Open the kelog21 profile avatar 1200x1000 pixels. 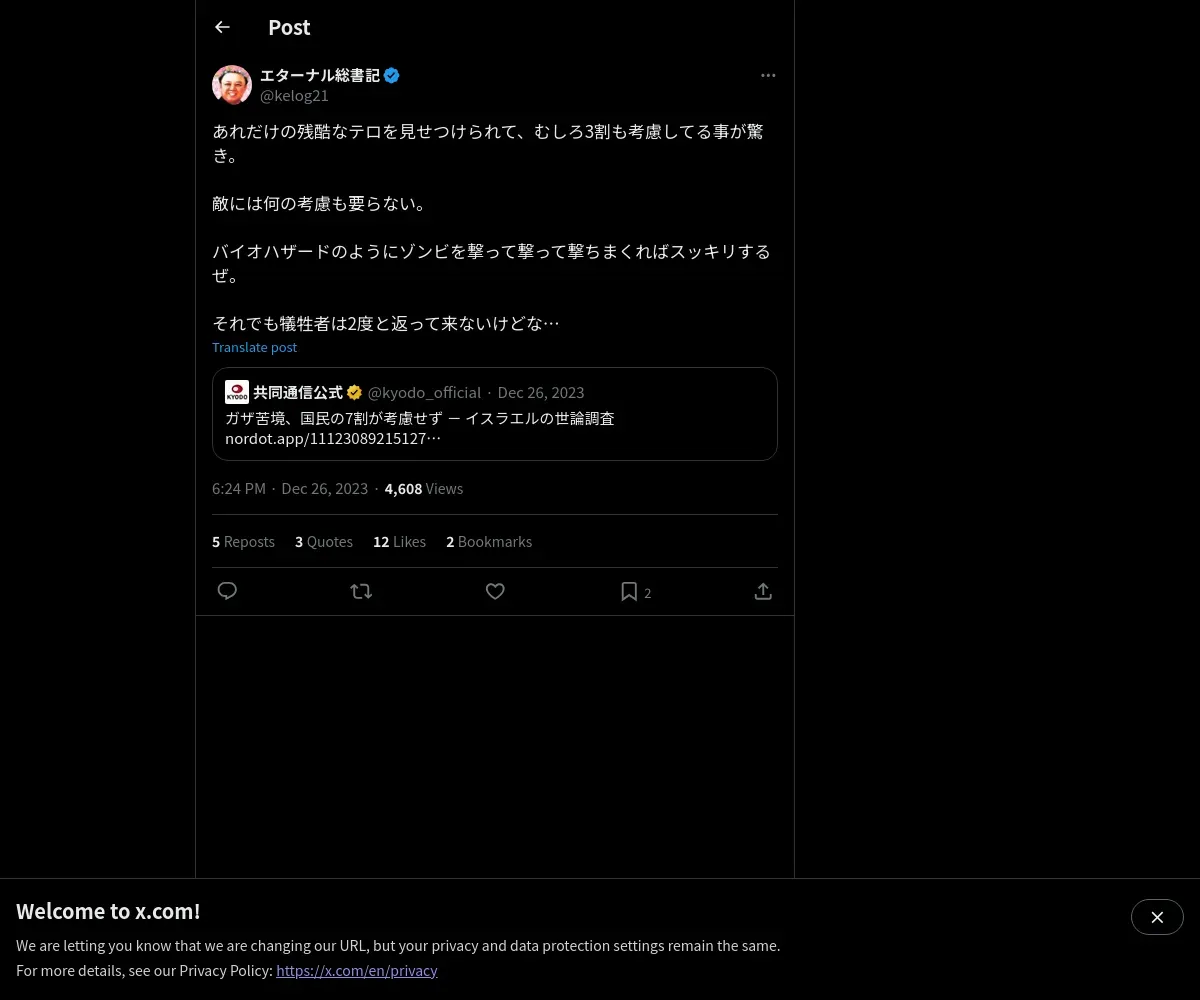[232, 85]
